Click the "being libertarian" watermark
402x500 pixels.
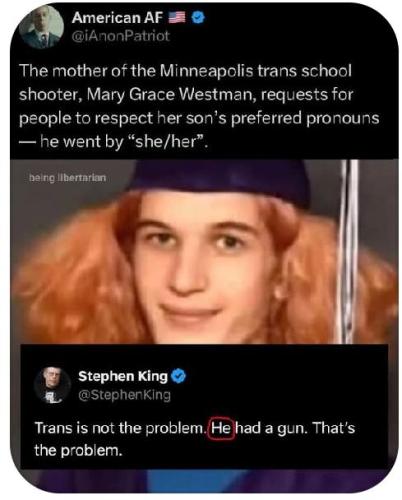click(68, 178)
